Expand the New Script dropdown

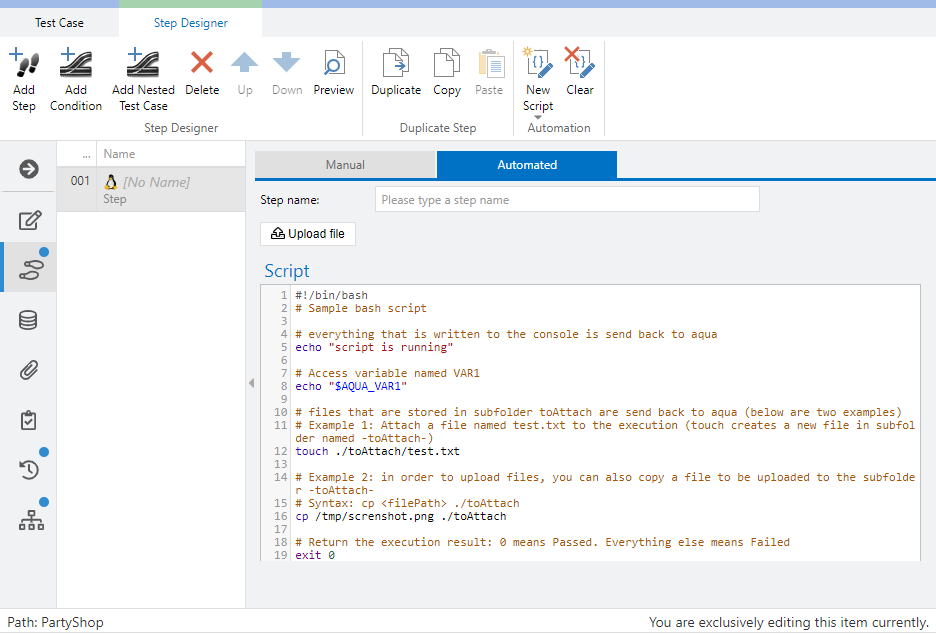coord(538,118)
